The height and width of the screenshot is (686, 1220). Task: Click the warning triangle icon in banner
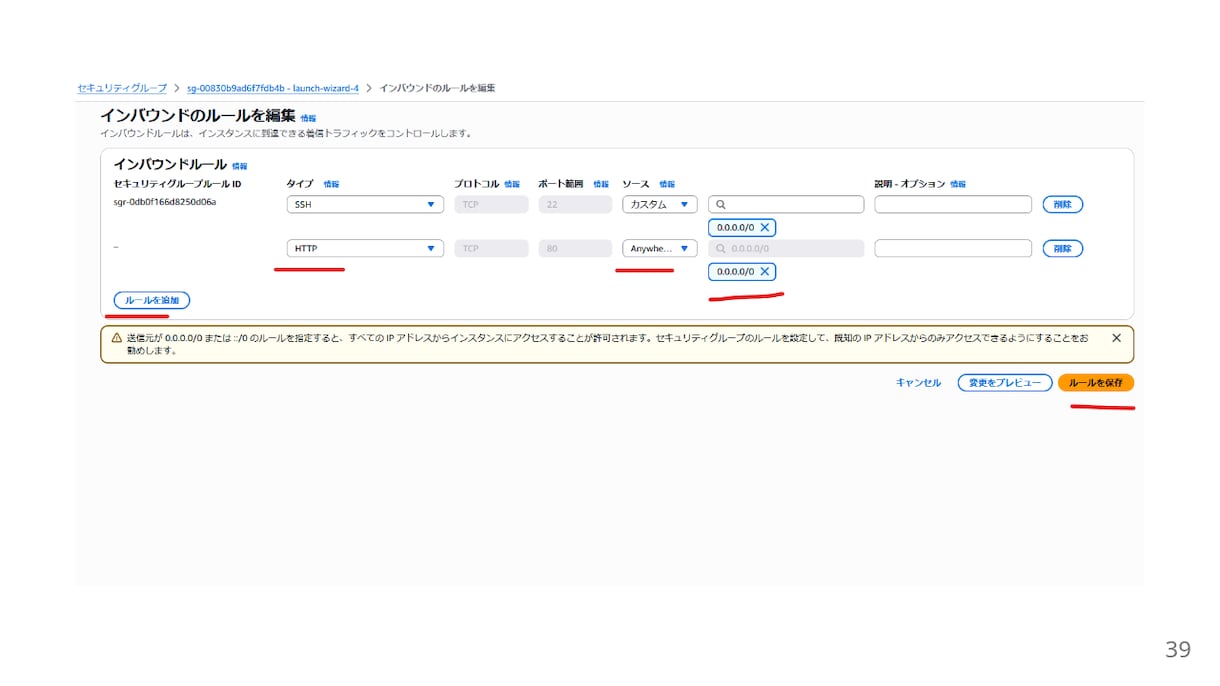[116, 338]
